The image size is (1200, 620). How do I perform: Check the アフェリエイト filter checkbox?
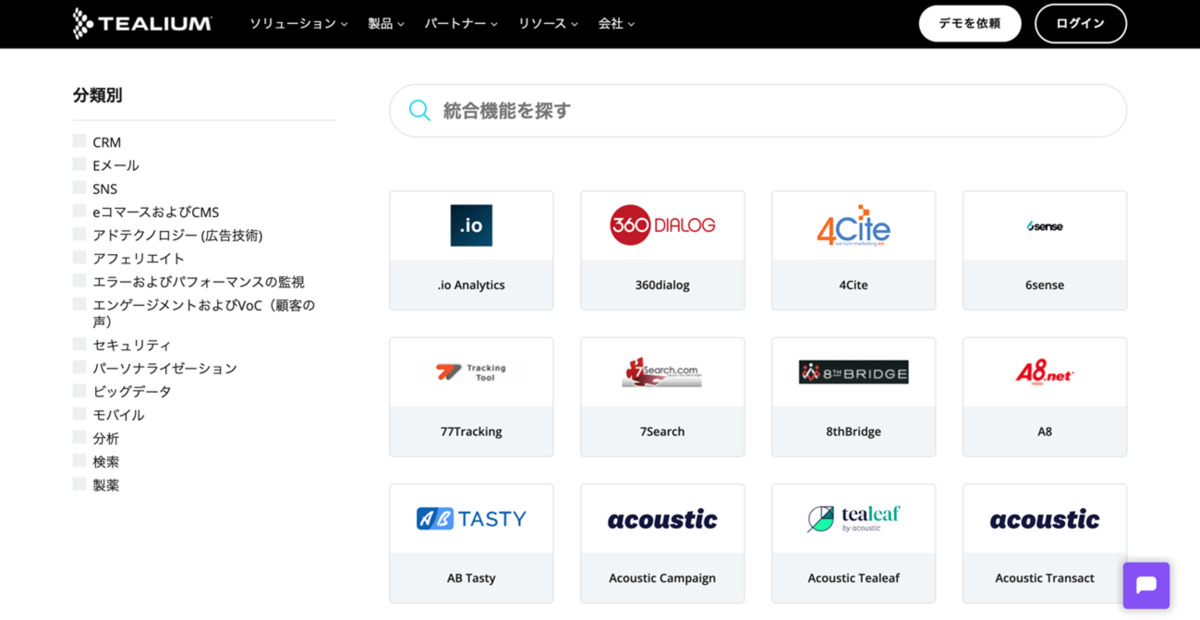(x=79, y=257)
